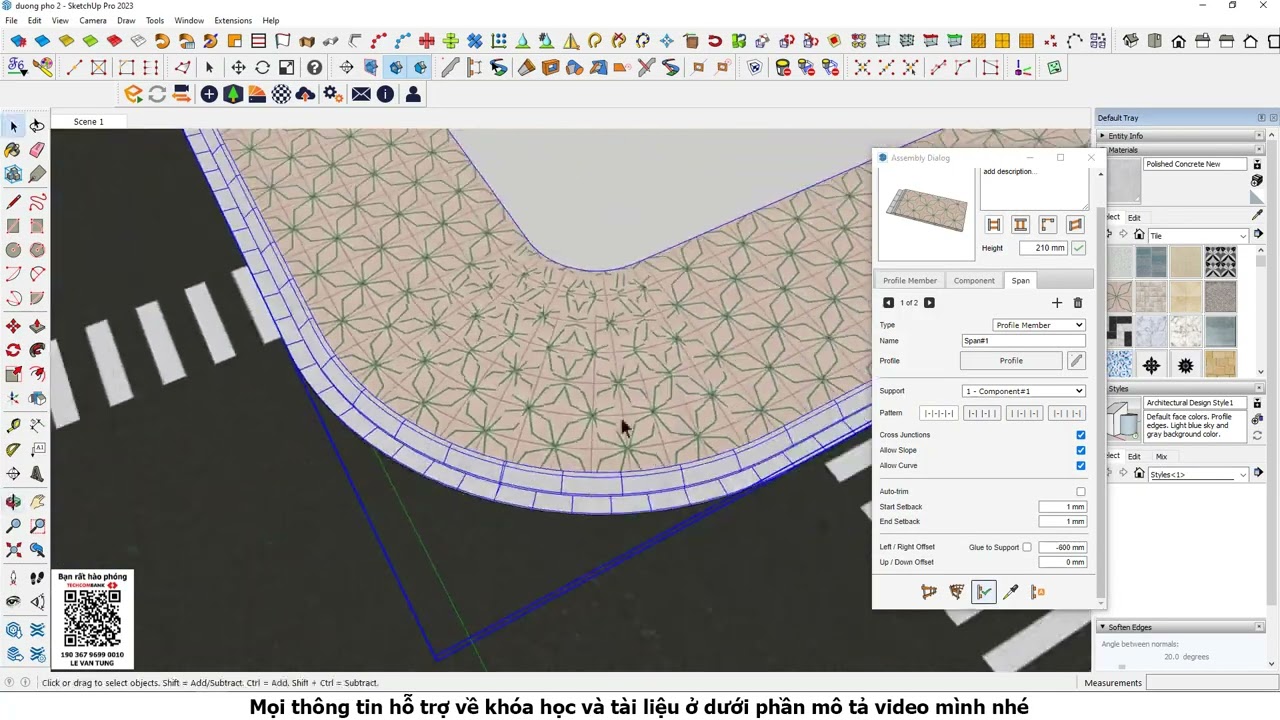Open the cloud upload toolbar icon
Viewport: 1280px width, 720px height.
click(x=306, y=94)
